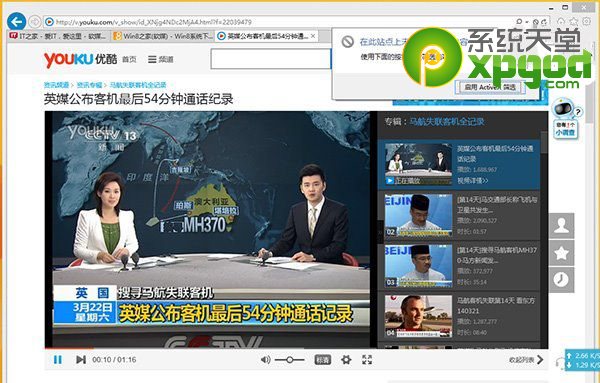The image size is (600, 383).
Task: Open title 马航客机失联第14天 看东方 140321
Action: 496,306
